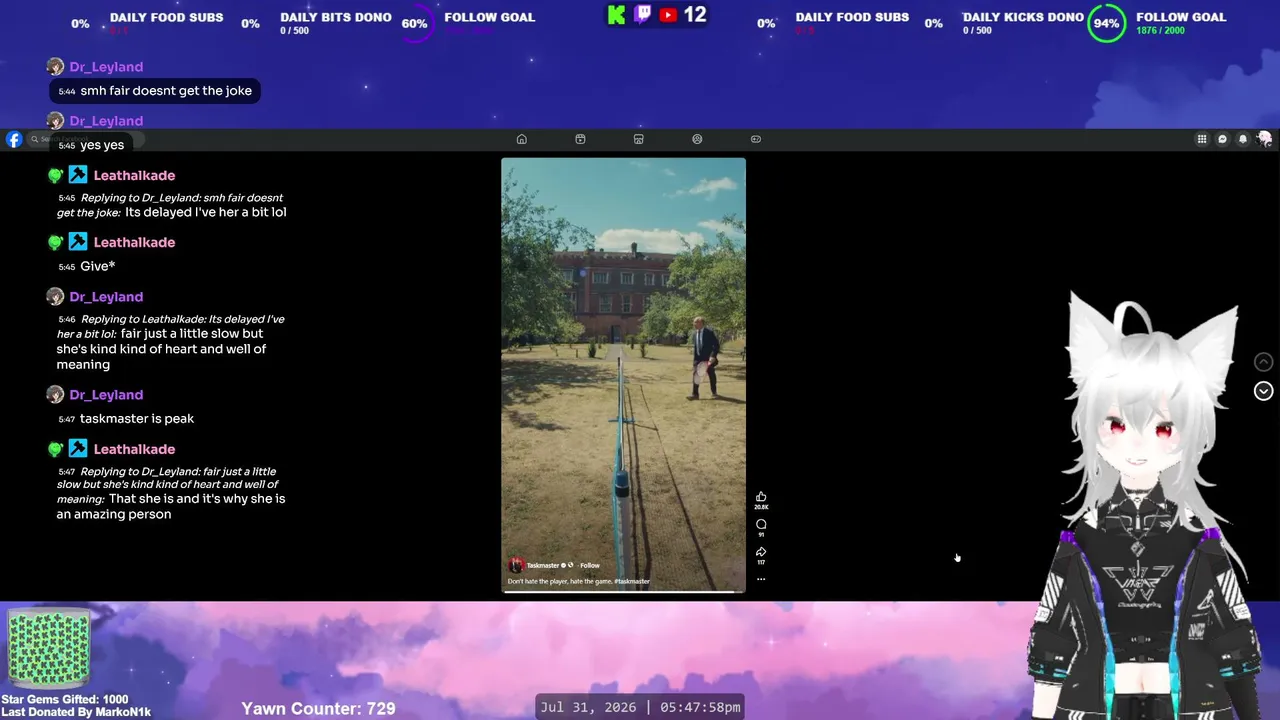Follow the Taskmaster page
The image size is (1280, 720).
[x=590, y=565]
